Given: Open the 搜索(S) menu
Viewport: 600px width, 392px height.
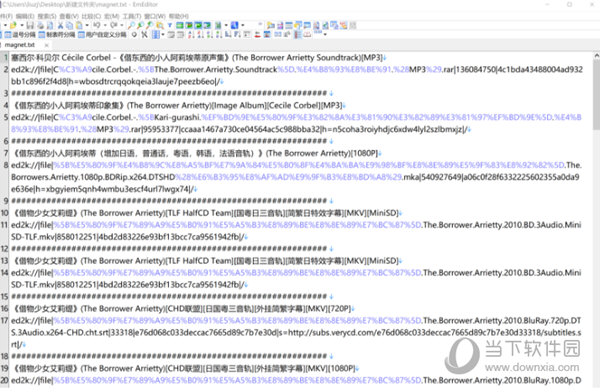Looking at the screenshot, I should (x=47, y=16).
